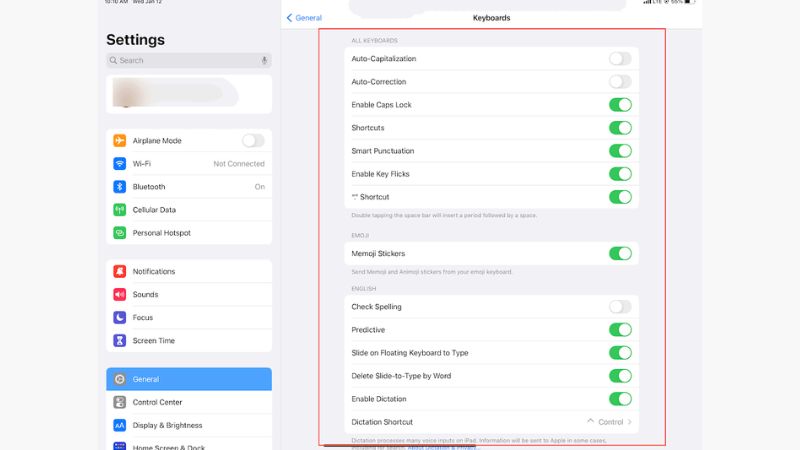Enable the Auto-Capitalization toggle
Viewport: 800px width, 450px height.
point(620,59)
